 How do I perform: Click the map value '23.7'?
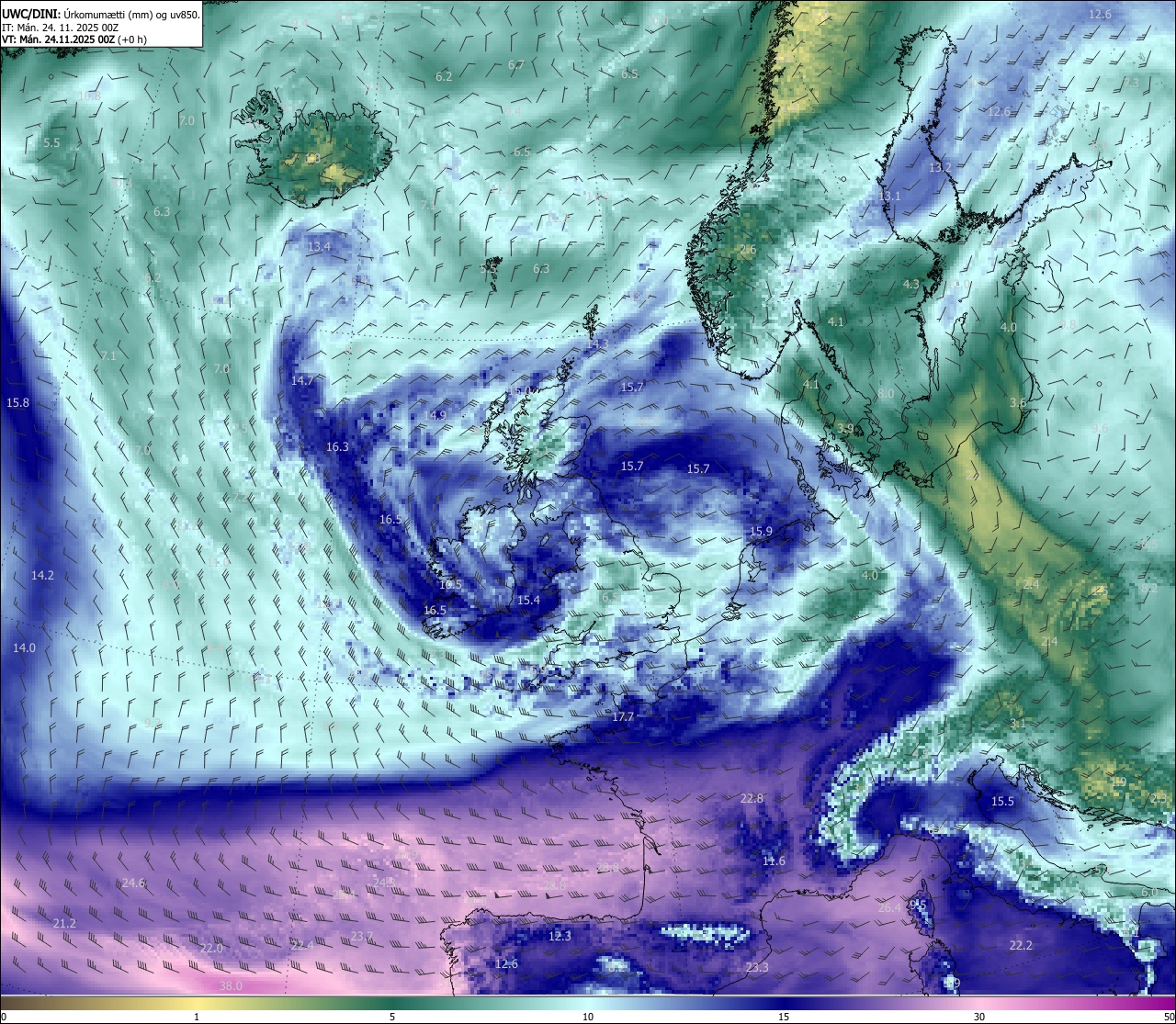(x=362, y=937)
